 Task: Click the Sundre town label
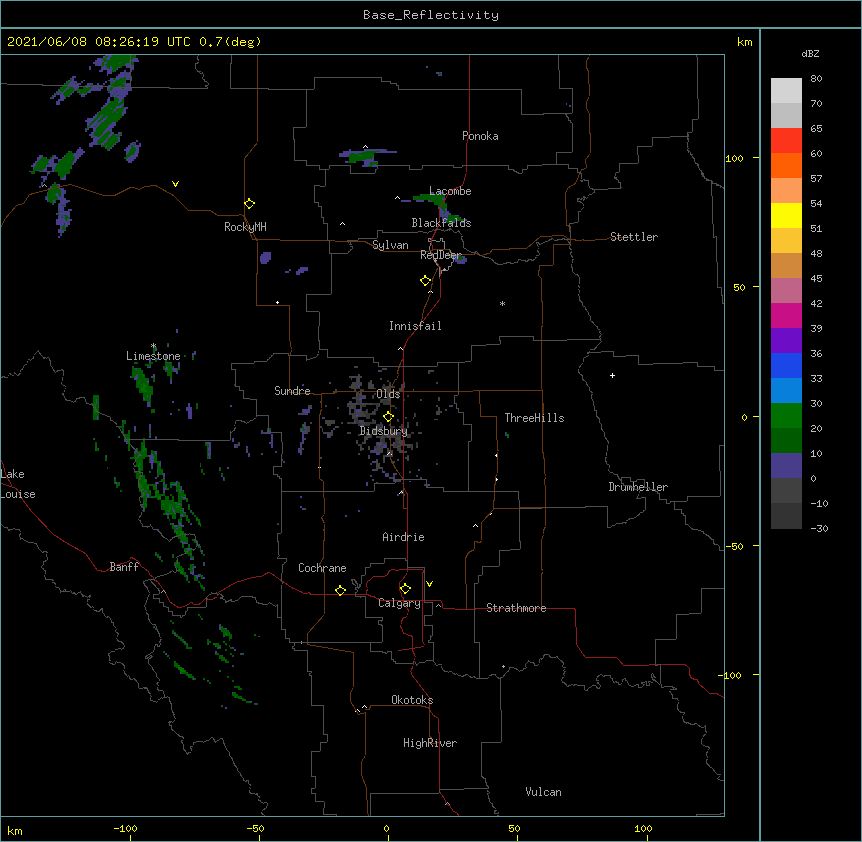(x=292, y=391)
